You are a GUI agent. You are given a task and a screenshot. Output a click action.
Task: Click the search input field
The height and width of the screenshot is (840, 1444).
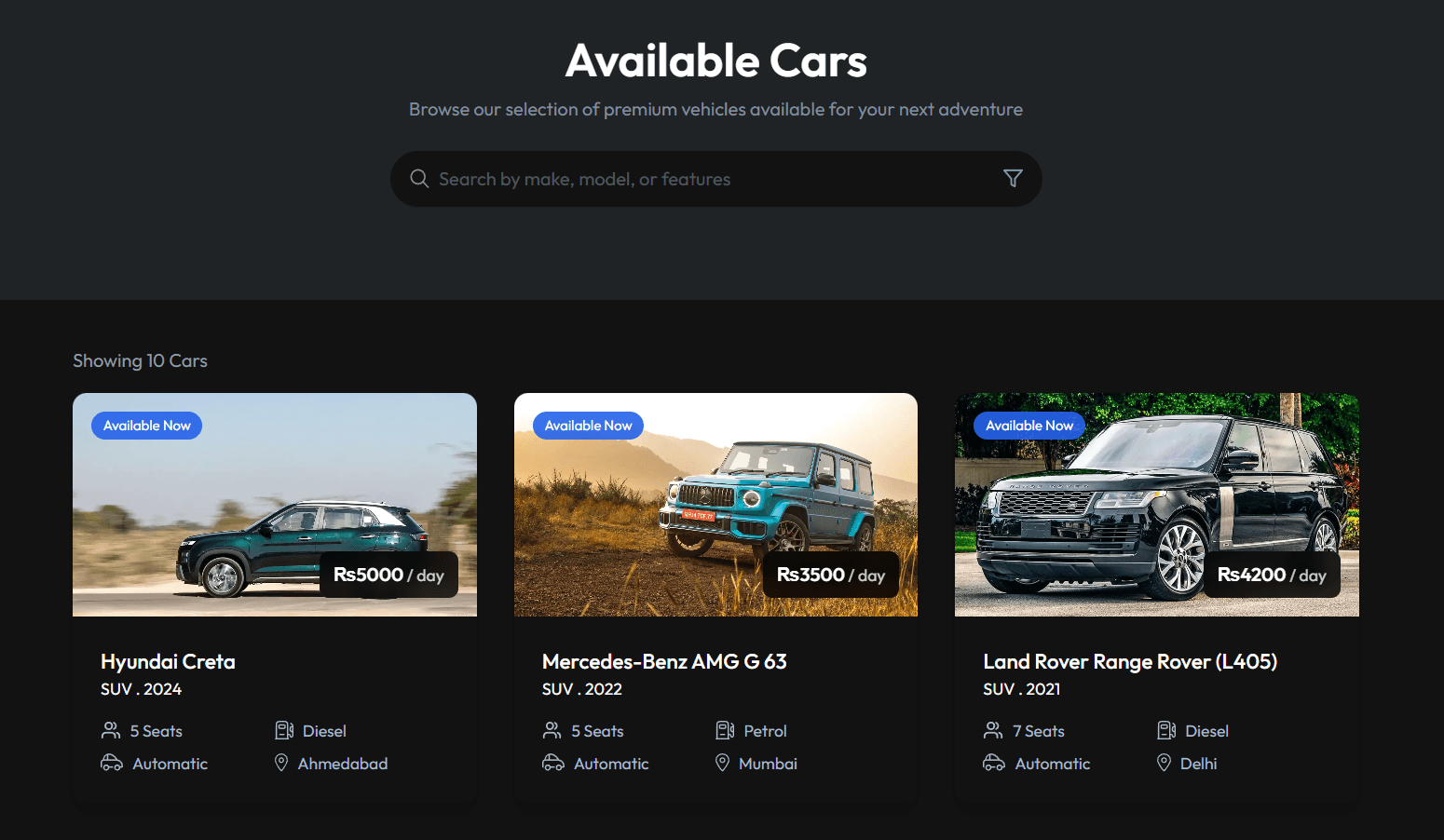[x=652, y=178]
